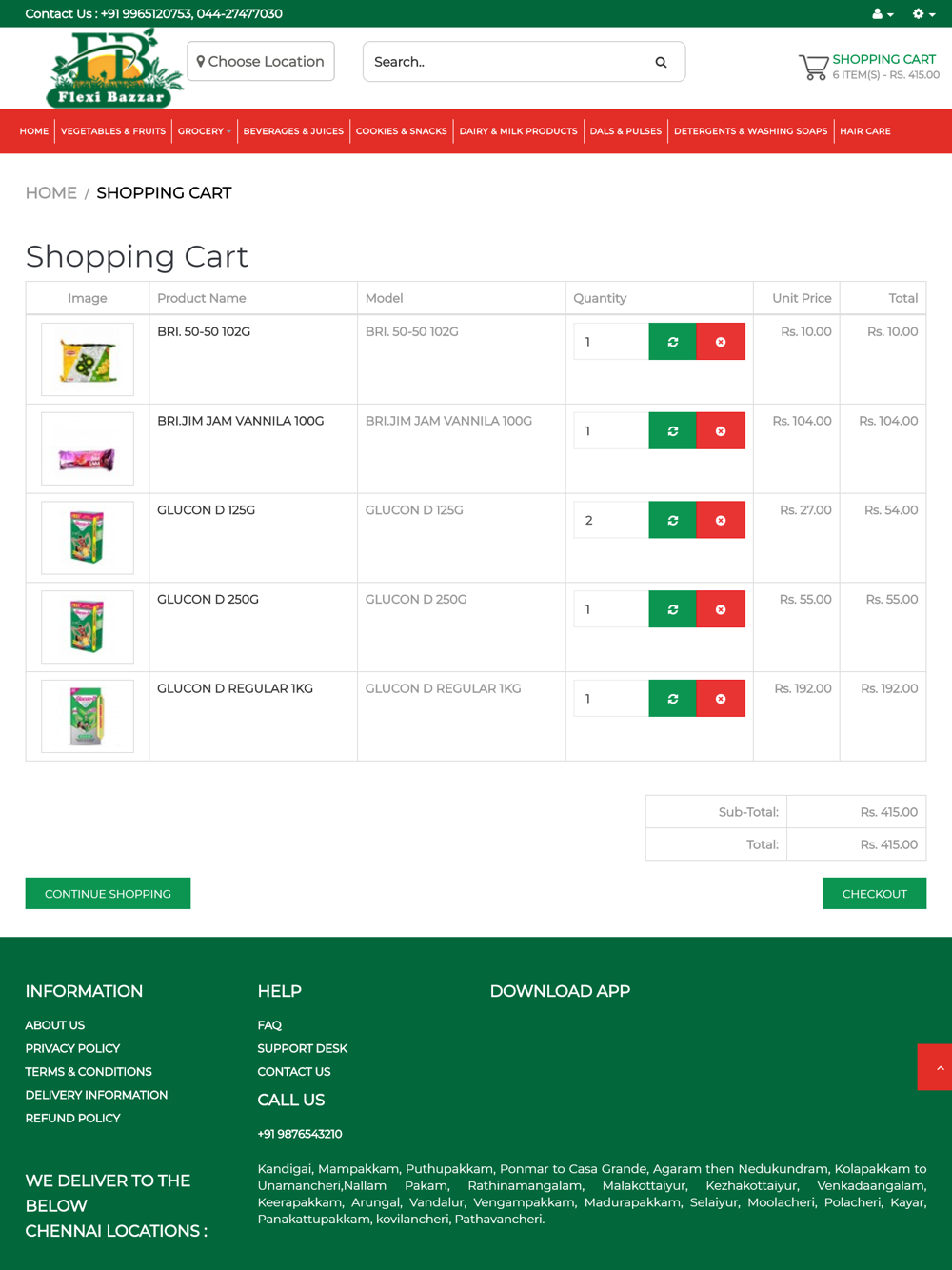The height and width of the screenshot is (1270, 952).
Task: Open the Terms & Conditions footer link
Action: [89, 1072]
